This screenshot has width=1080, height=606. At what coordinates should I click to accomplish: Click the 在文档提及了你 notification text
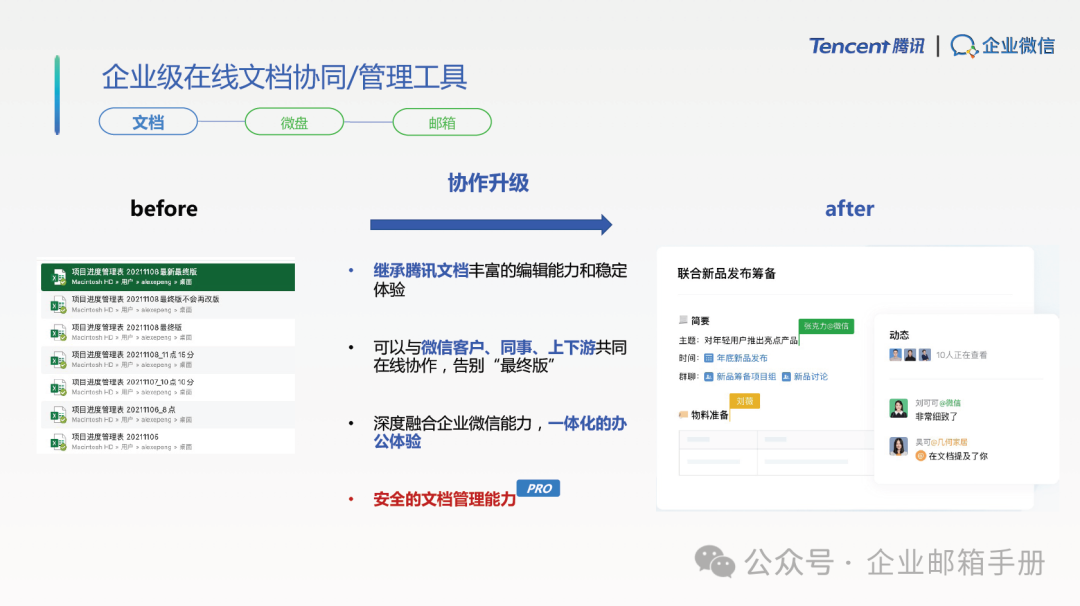click(958, 456)
